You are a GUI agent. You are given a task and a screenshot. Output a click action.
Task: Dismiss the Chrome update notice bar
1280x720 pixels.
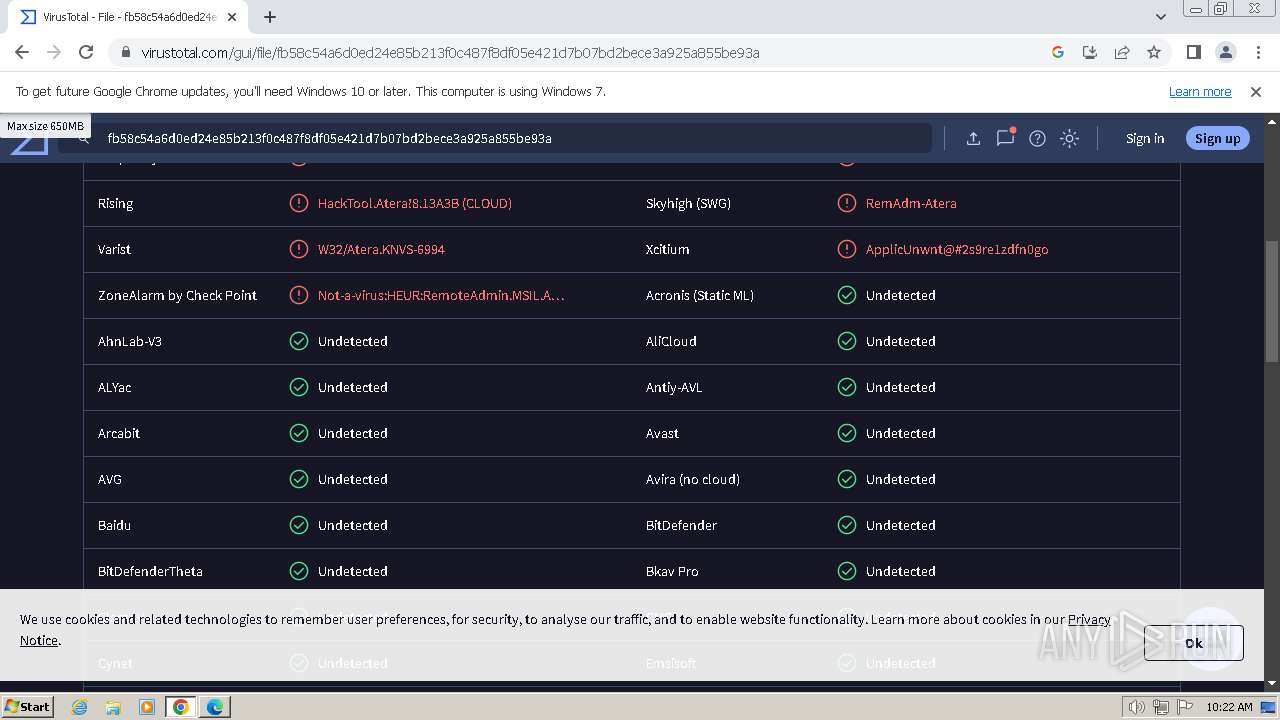[x=1256, y=91]
